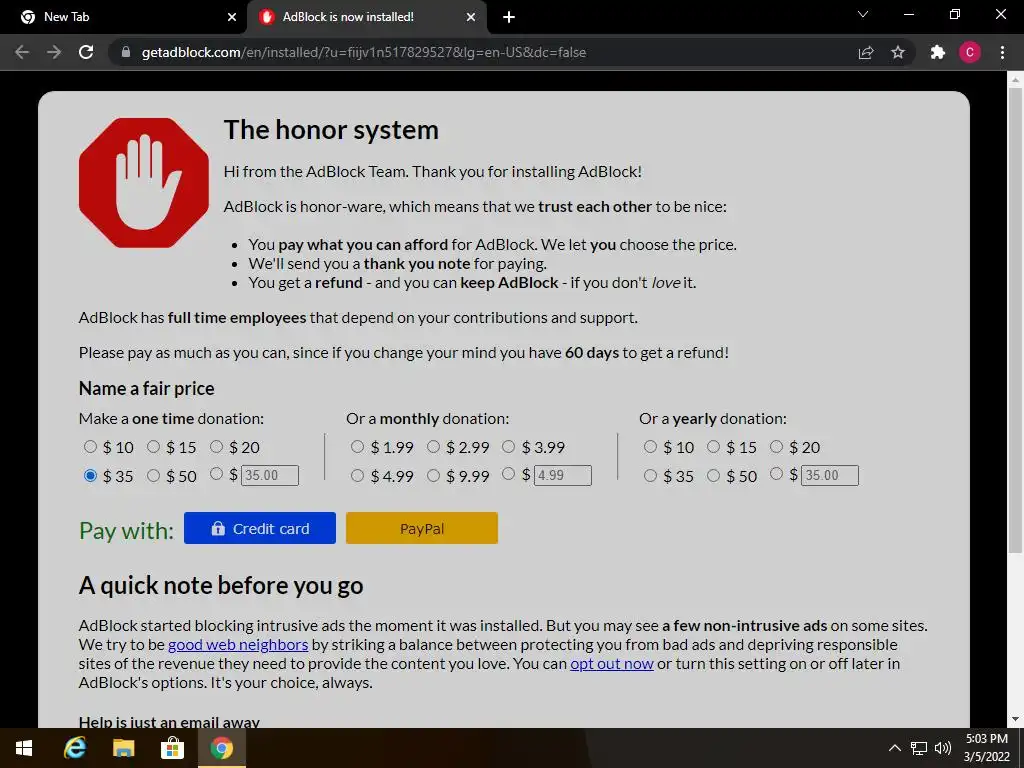Open the Extensions puzzle icon
The image size is (1024, 768).
(938, 52)
